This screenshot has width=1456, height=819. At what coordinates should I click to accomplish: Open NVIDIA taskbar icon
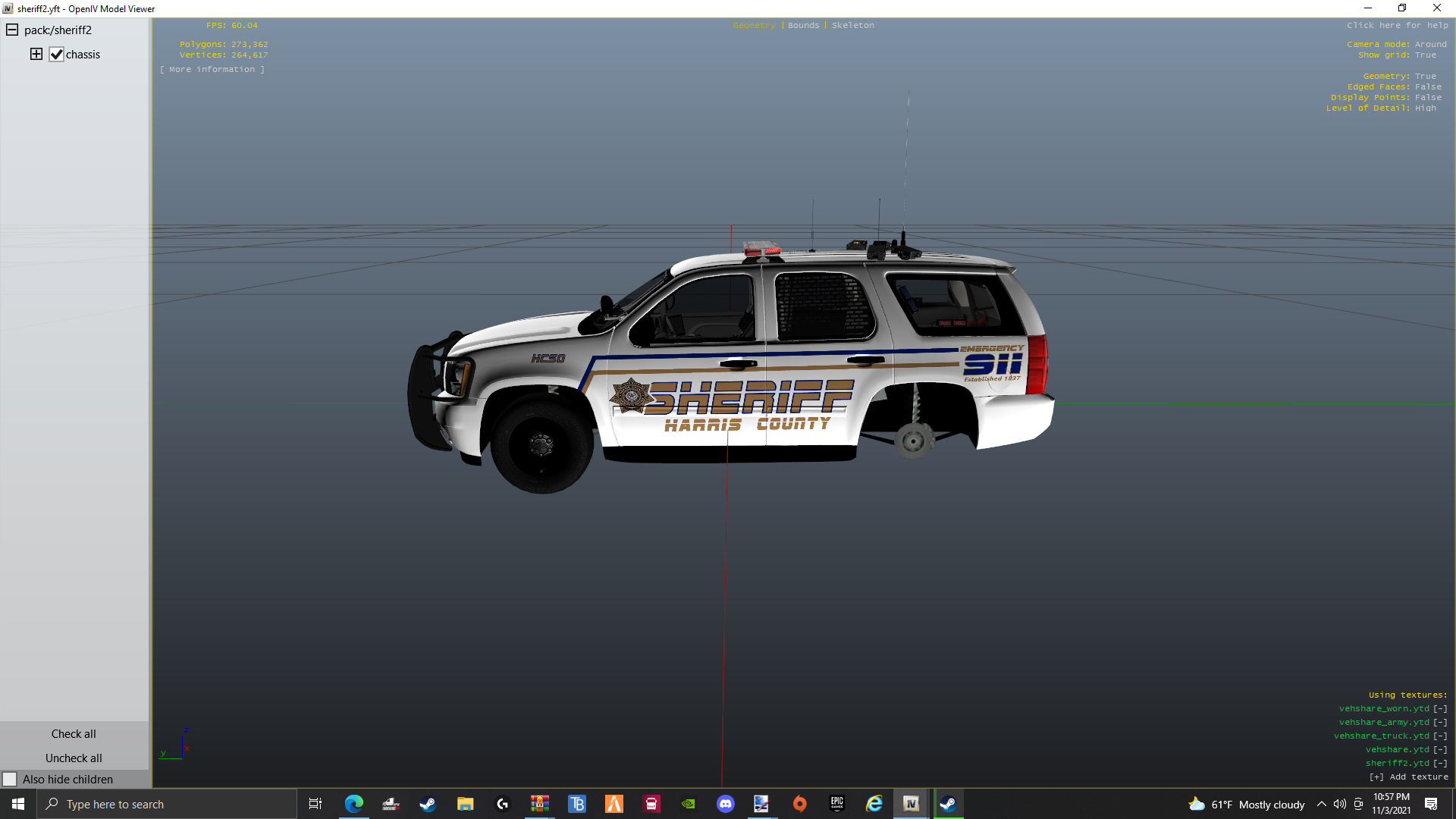point(688,804)
